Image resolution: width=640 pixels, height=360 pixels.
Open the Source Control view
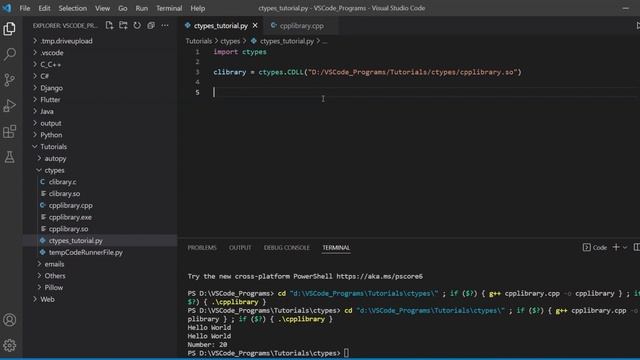[x=9, y=80]
